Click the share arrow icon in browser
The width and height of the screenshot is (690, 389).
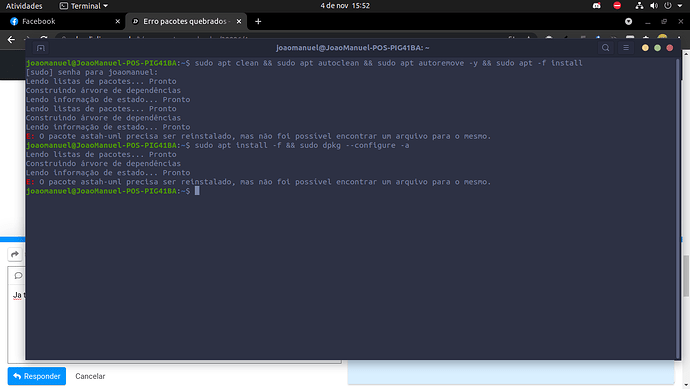click(15, 254)
